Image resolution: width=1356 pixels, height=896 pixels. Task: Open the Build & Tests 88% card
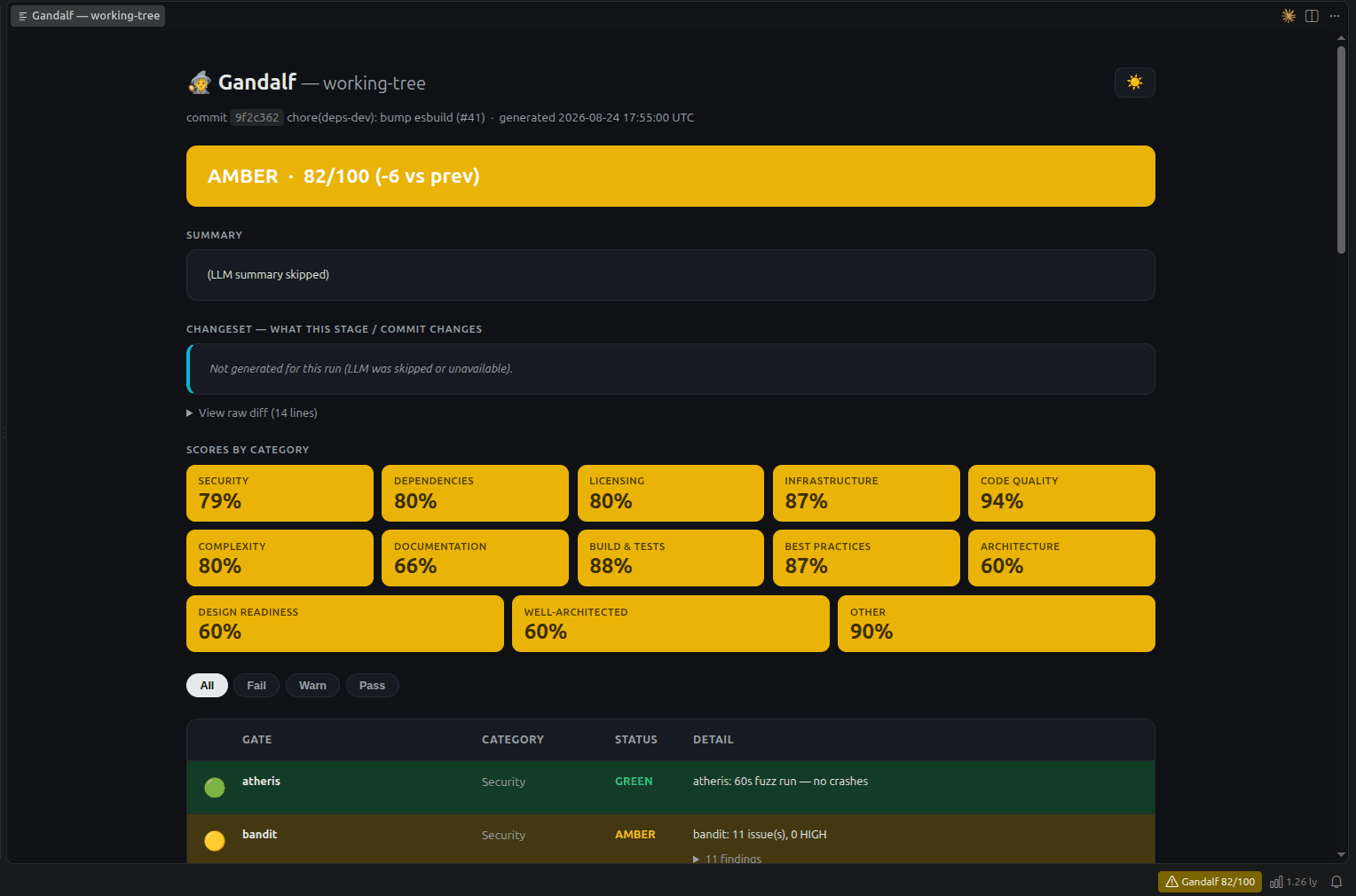pyautogui.click(x=671, y=558)
